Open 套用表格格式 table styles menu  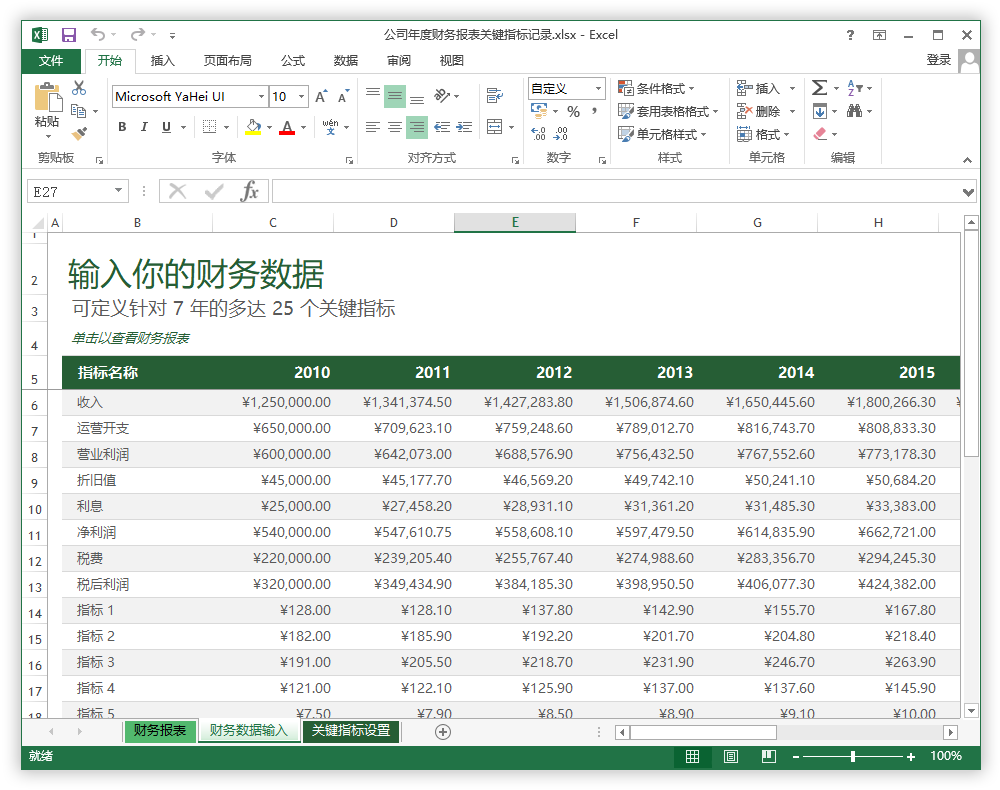click(668, 112)
